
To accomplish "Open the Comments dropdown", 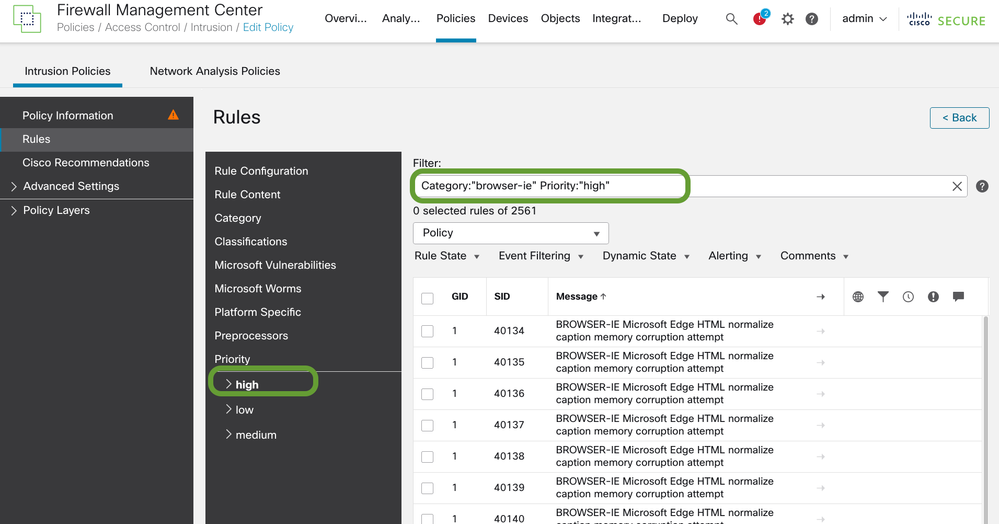I will (814, 256).
